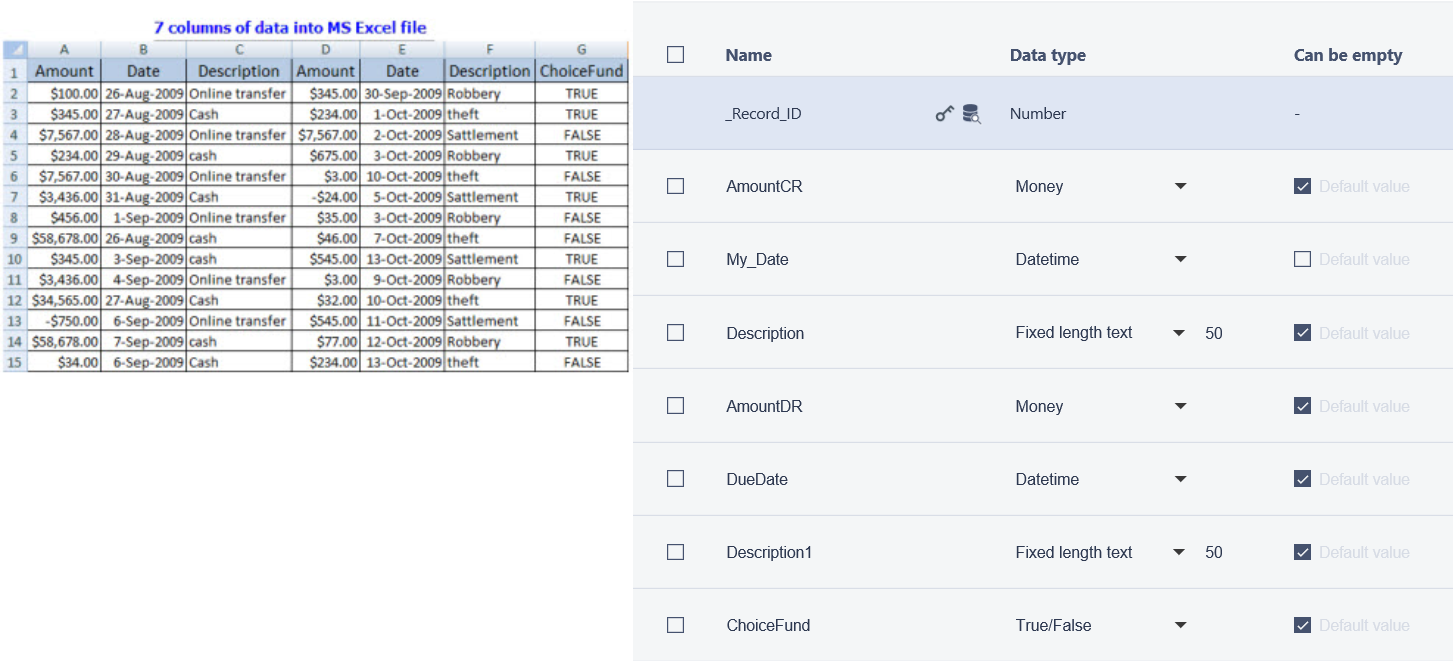
Task: Click the Data type column header
Action: [x=1047, y=55]
